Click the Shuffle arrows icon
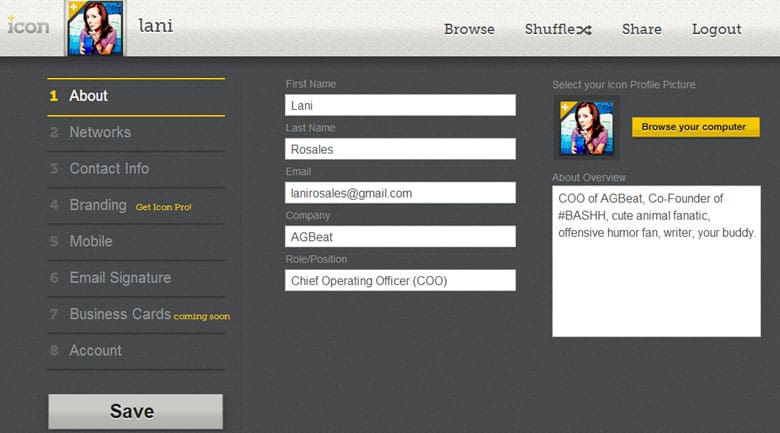 pos(584,30)
